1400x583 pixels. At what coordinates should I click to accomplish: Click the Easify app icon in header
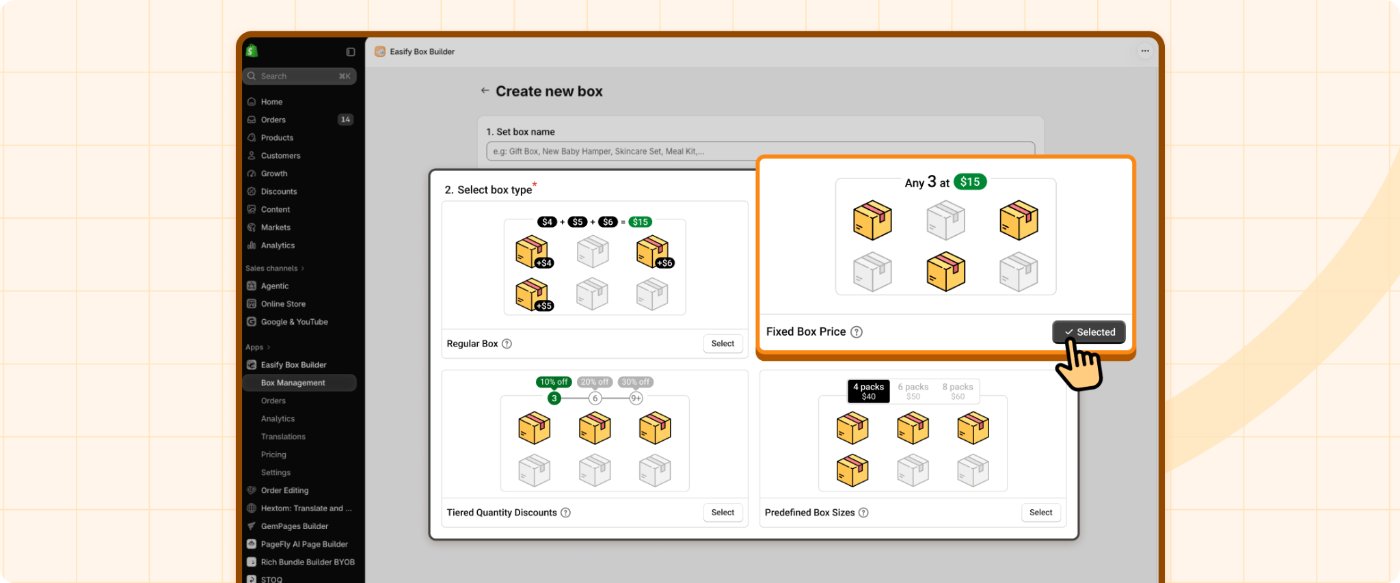380,52
